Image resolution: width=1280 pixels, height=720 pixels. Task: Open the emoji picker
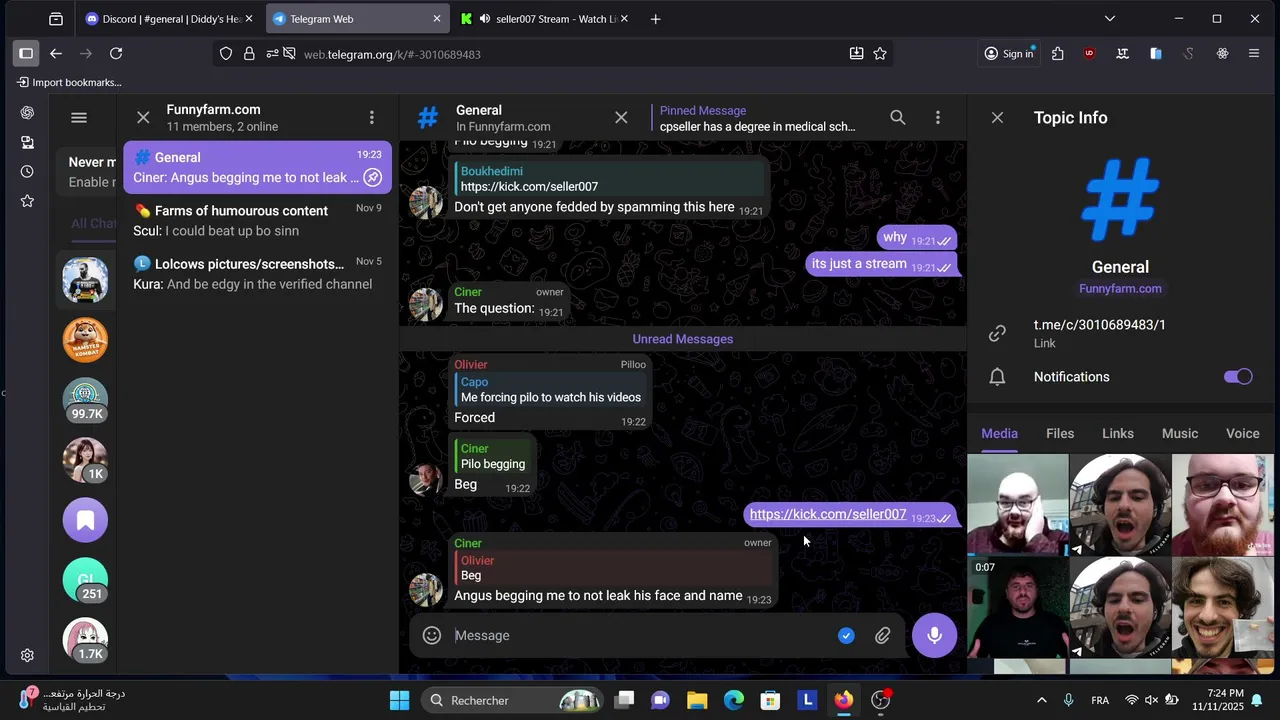click(x=432, y=635)
